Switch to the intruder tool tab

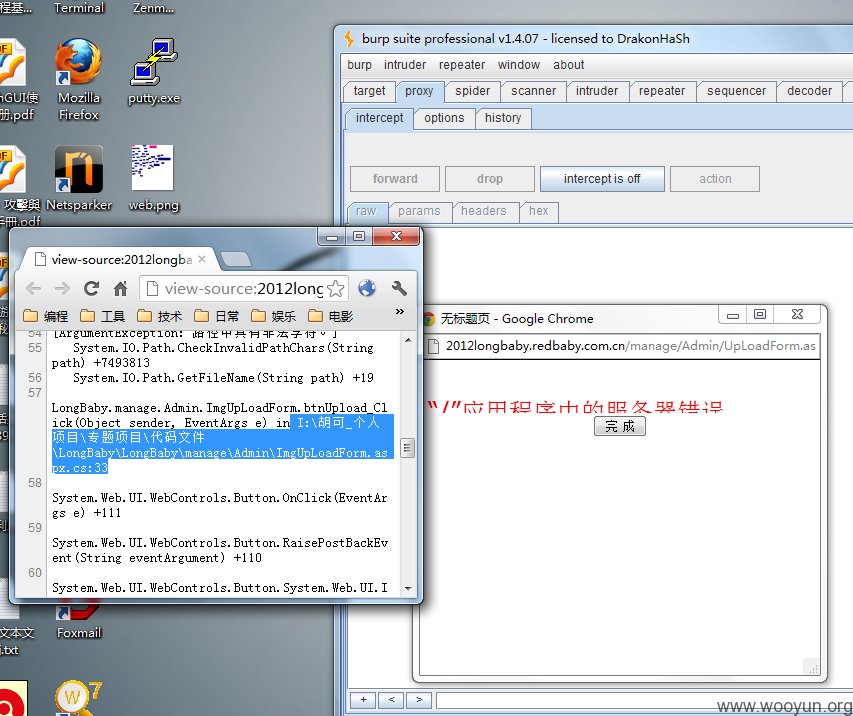pyautogui.click(x=597, y=91)
